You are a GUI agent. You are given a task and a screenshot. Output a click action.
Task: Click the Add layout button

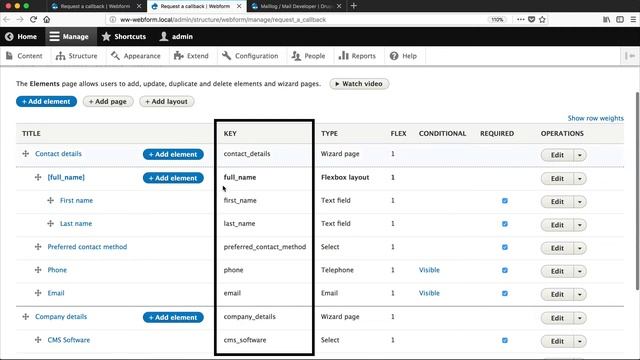pos(167,101)
